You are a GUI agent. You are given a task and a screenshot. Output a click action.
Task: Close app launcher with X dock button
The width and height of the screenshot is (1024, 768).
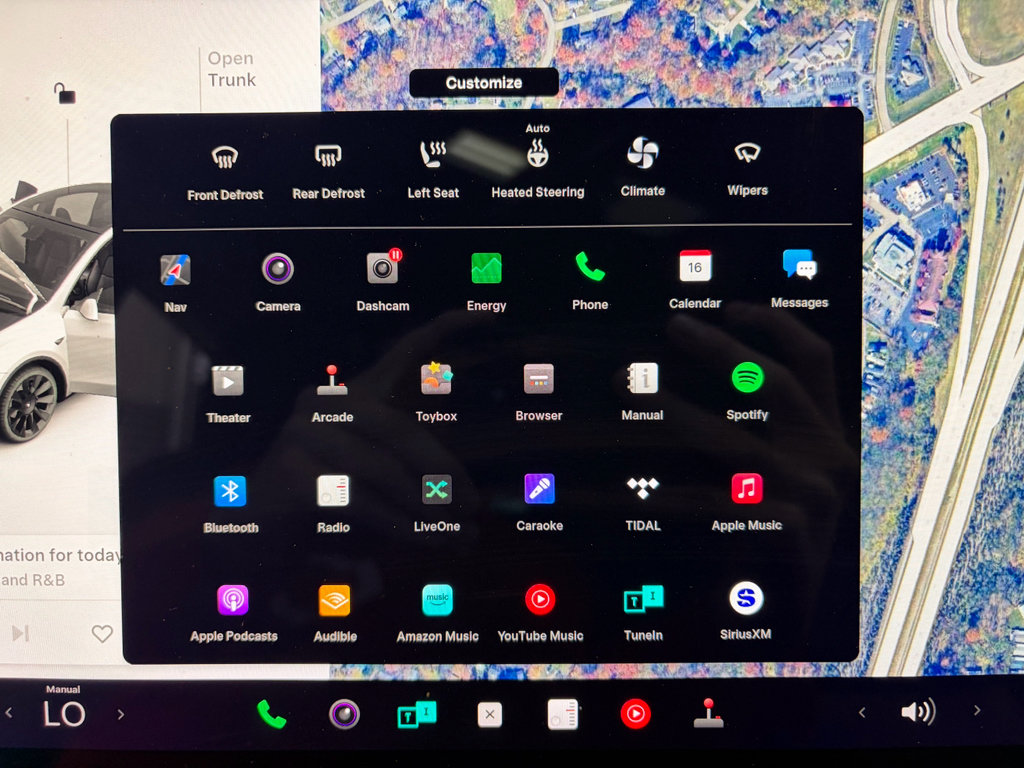click(490, 714)
